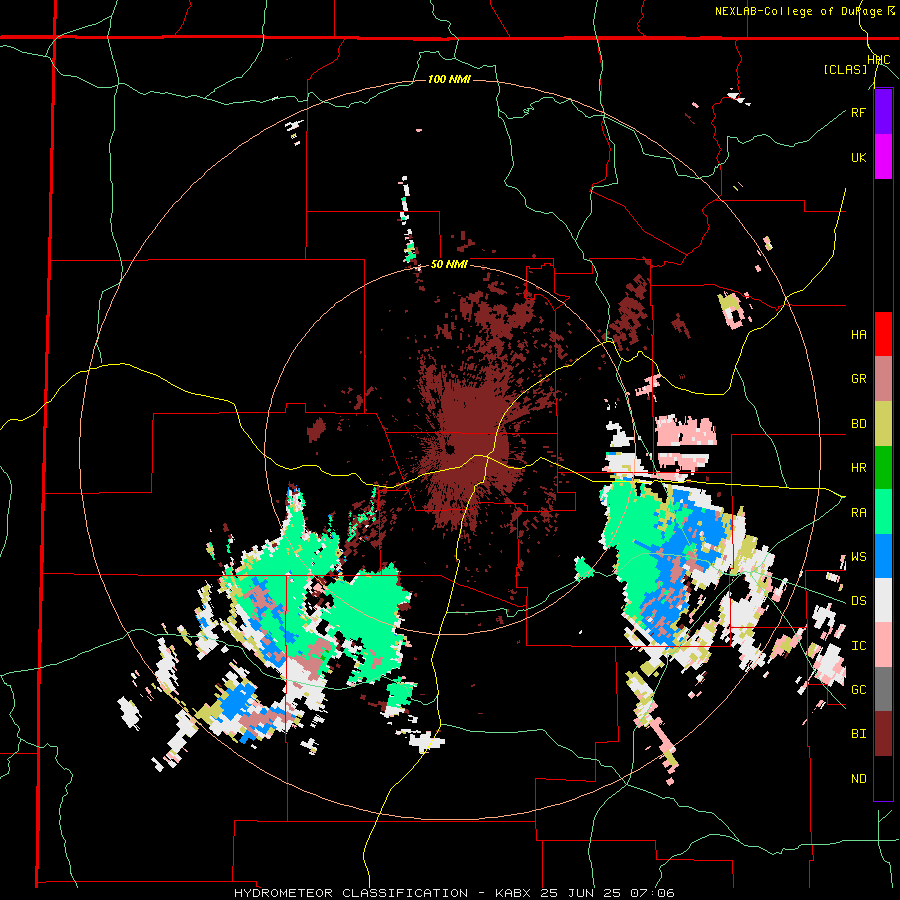Image resolution: width=900 pixels, height=900 pixels.
Task: Click the 50 NMI range ring label
Action: [449, 265]
